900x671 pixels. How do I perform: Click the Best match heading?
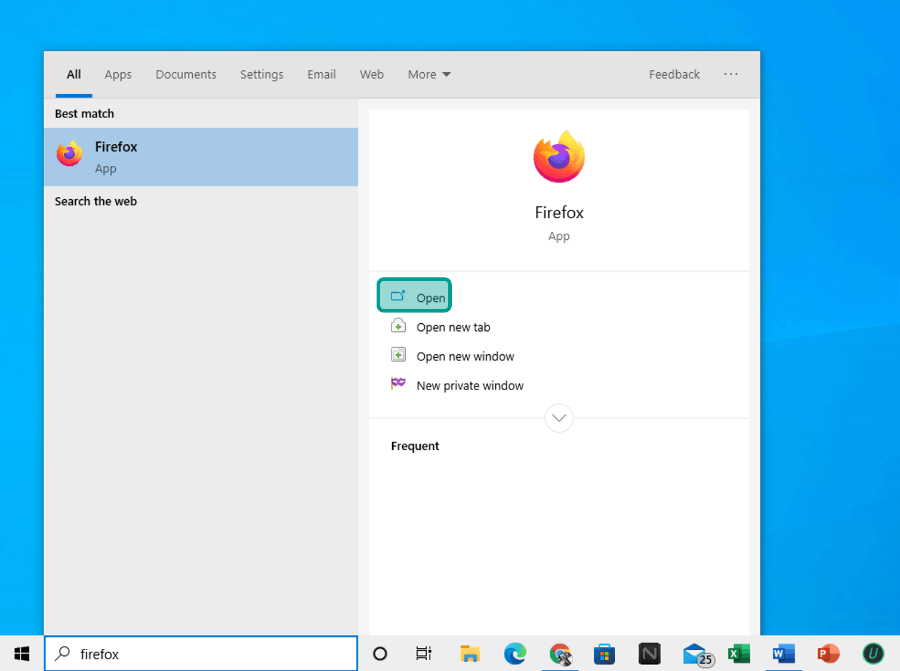coord(84,114)
